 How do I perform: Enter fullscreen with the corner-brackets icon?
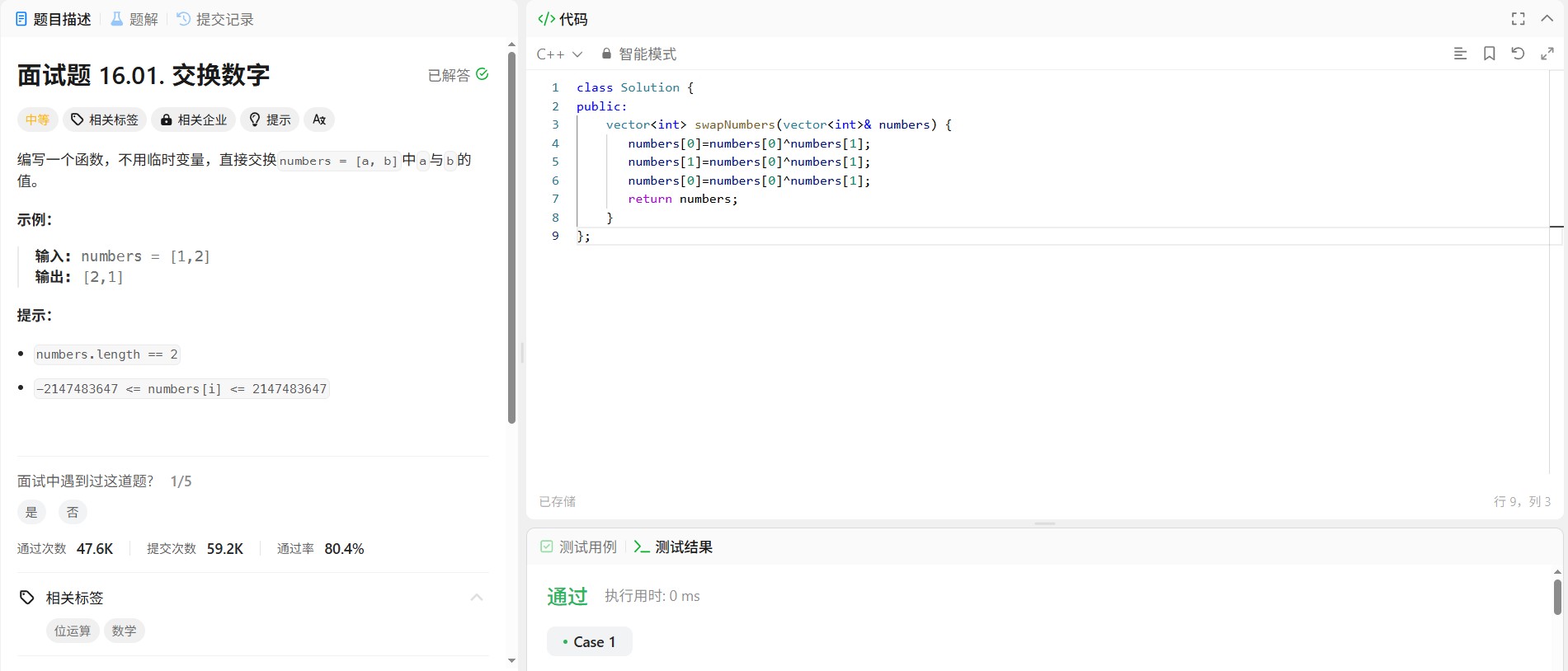point(1518,19)
